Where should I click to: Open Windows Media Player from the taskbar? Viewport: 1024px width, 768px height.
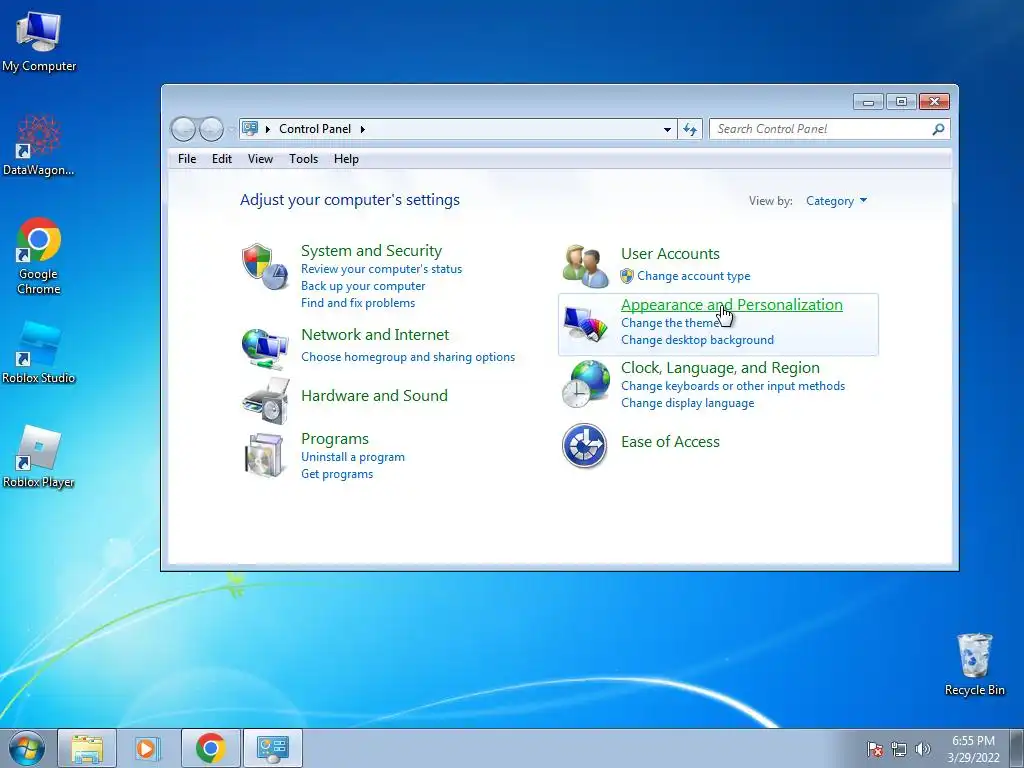click(147, 748)
